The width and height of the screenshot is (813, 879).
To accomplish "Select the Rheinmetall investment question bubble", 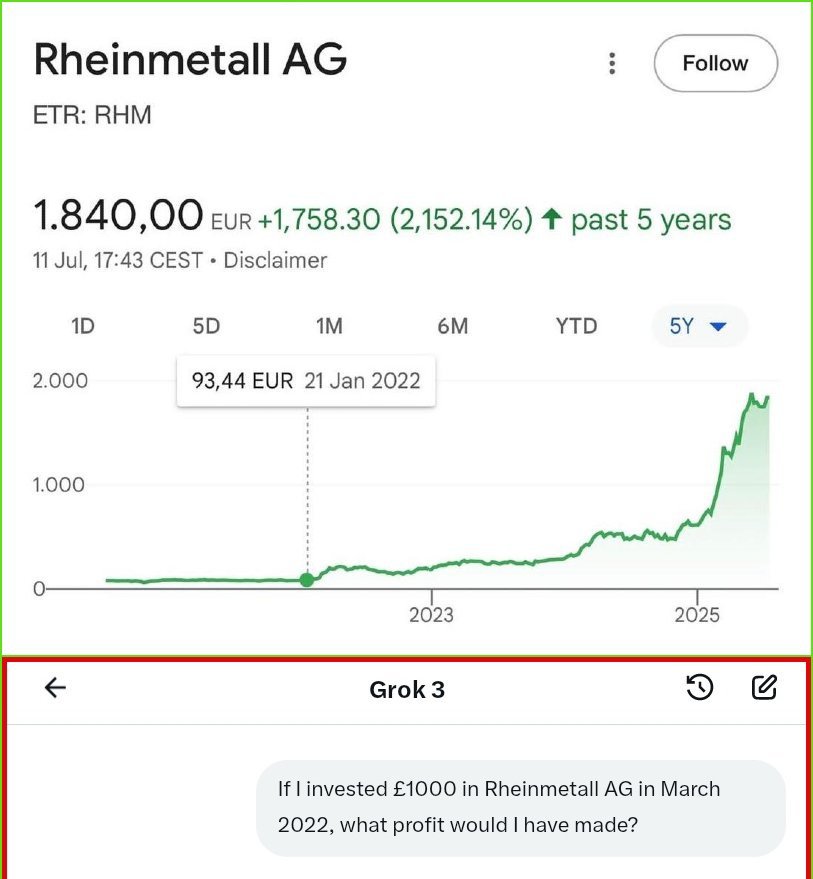I will [x=521, y=808].
